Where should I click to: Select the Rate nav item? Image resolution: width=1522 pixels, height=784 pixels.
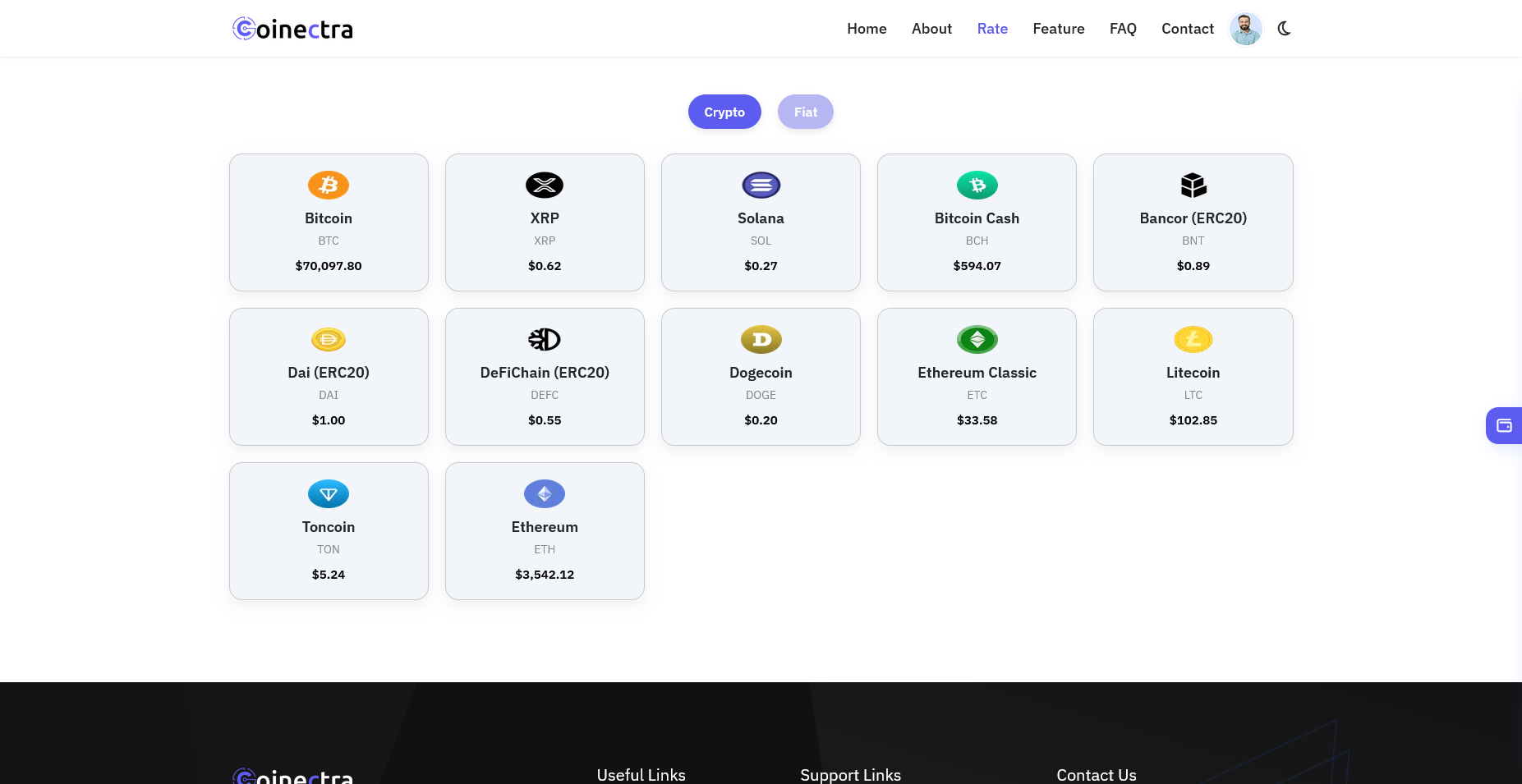pos(992,29)
